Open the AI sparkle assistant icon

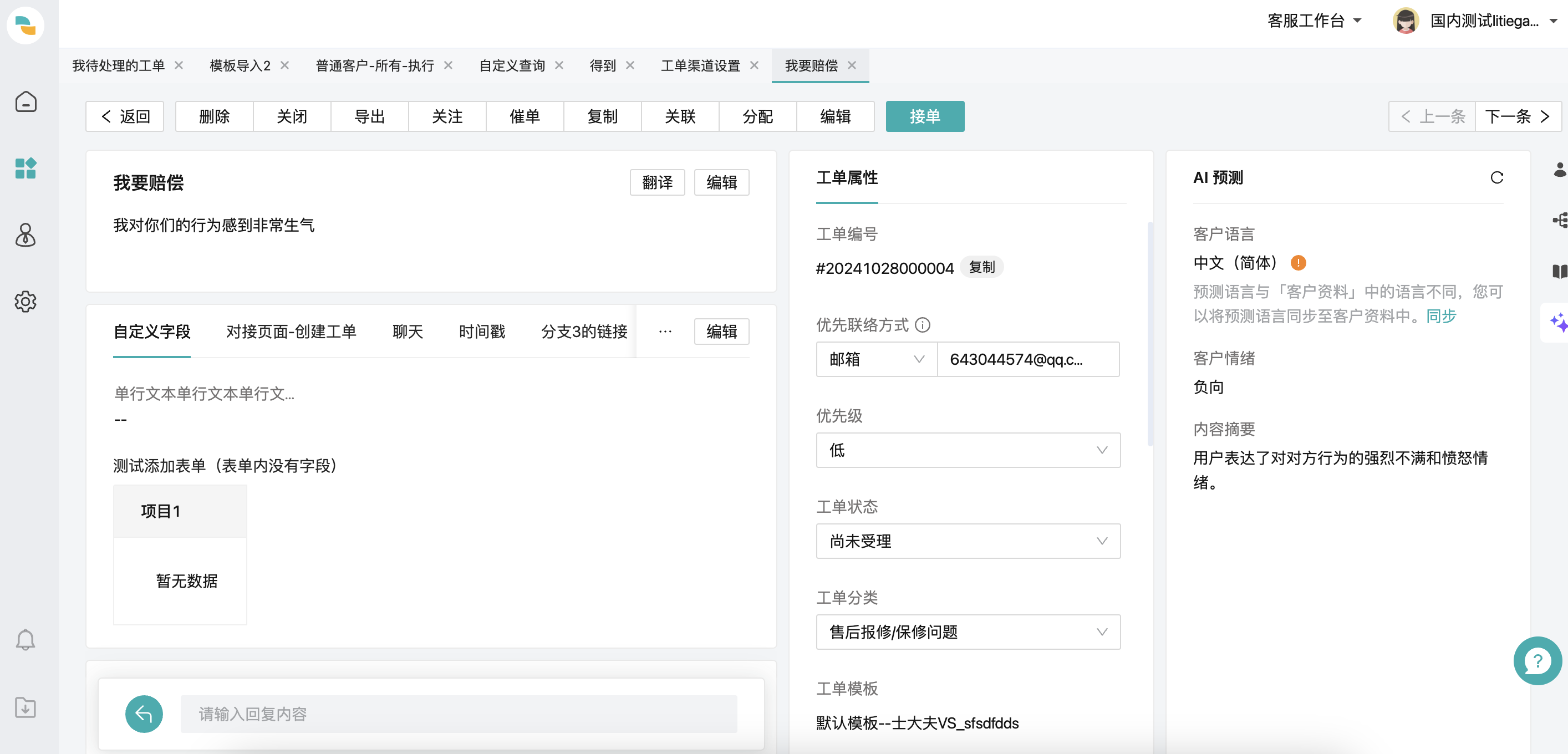1558,323
